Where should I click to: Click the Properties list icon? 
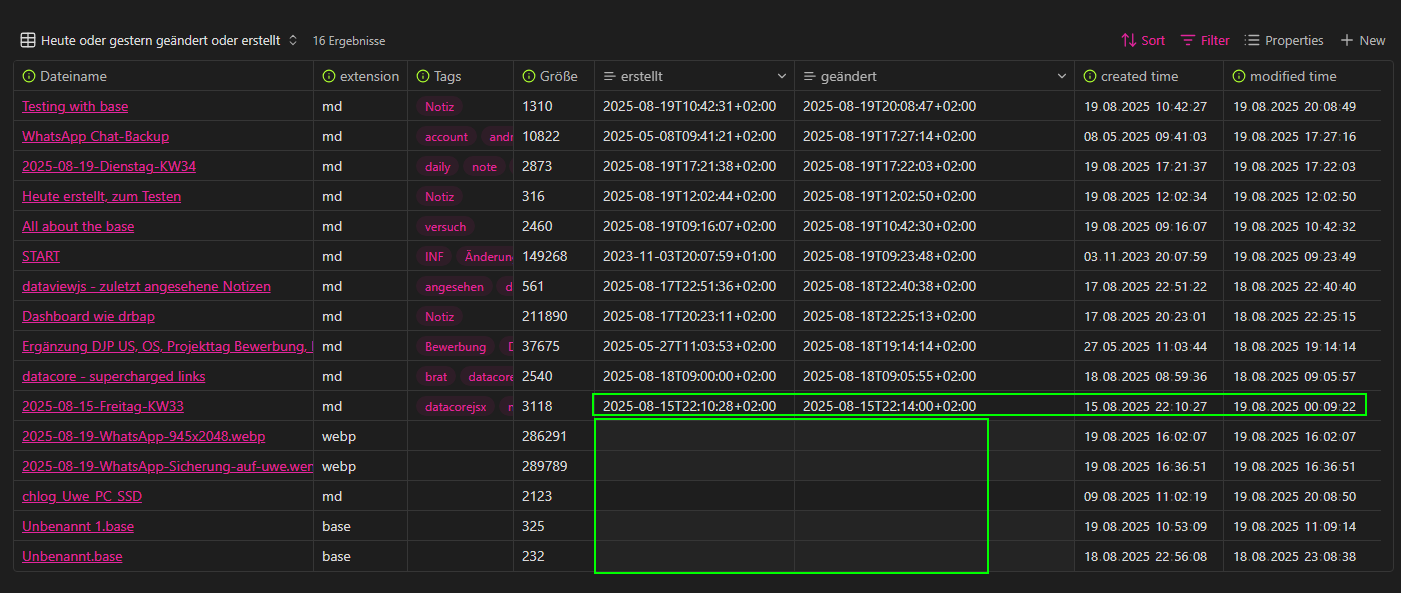1252,41
